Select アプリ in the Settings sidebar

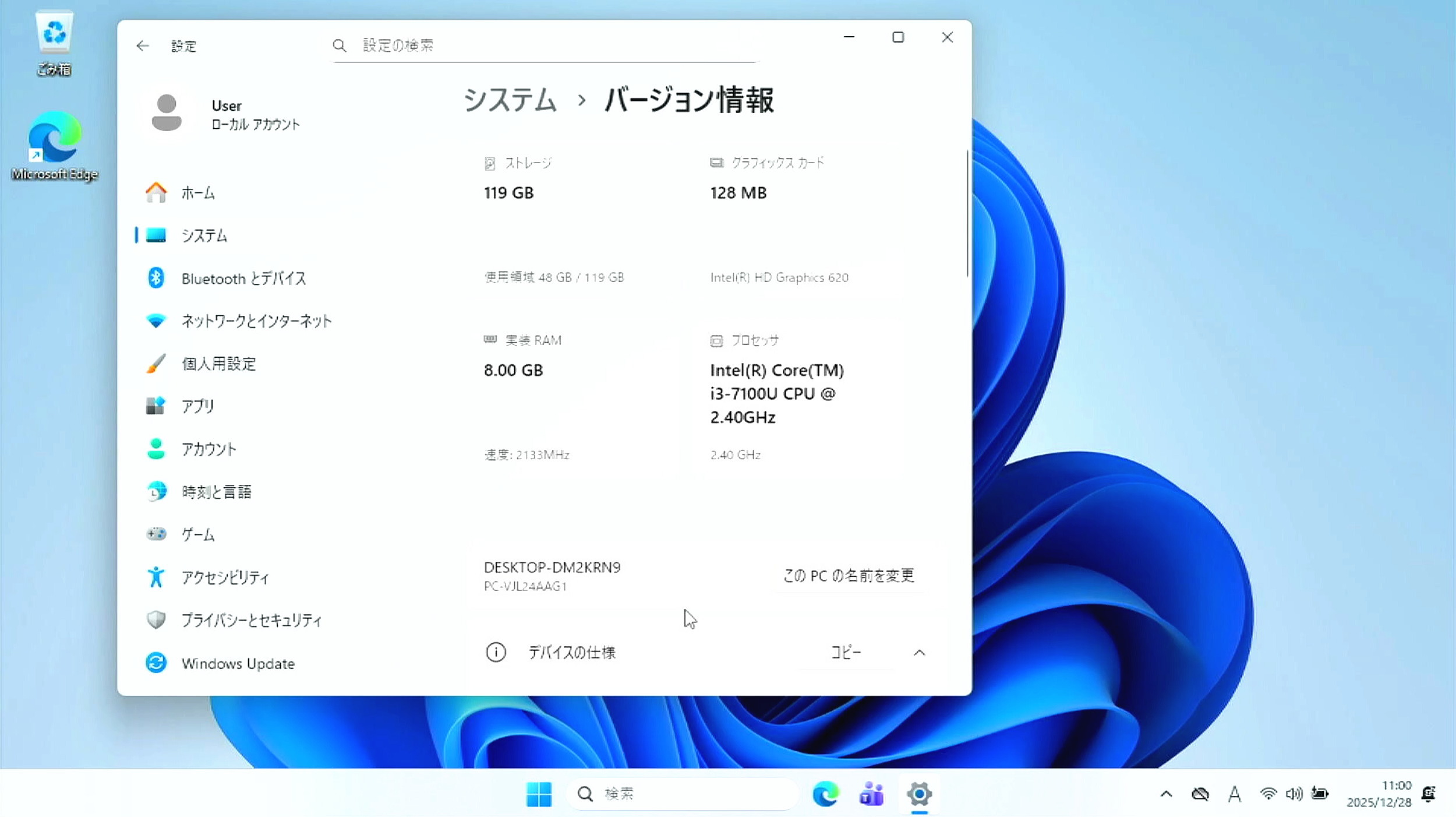[x=198, y=406]
